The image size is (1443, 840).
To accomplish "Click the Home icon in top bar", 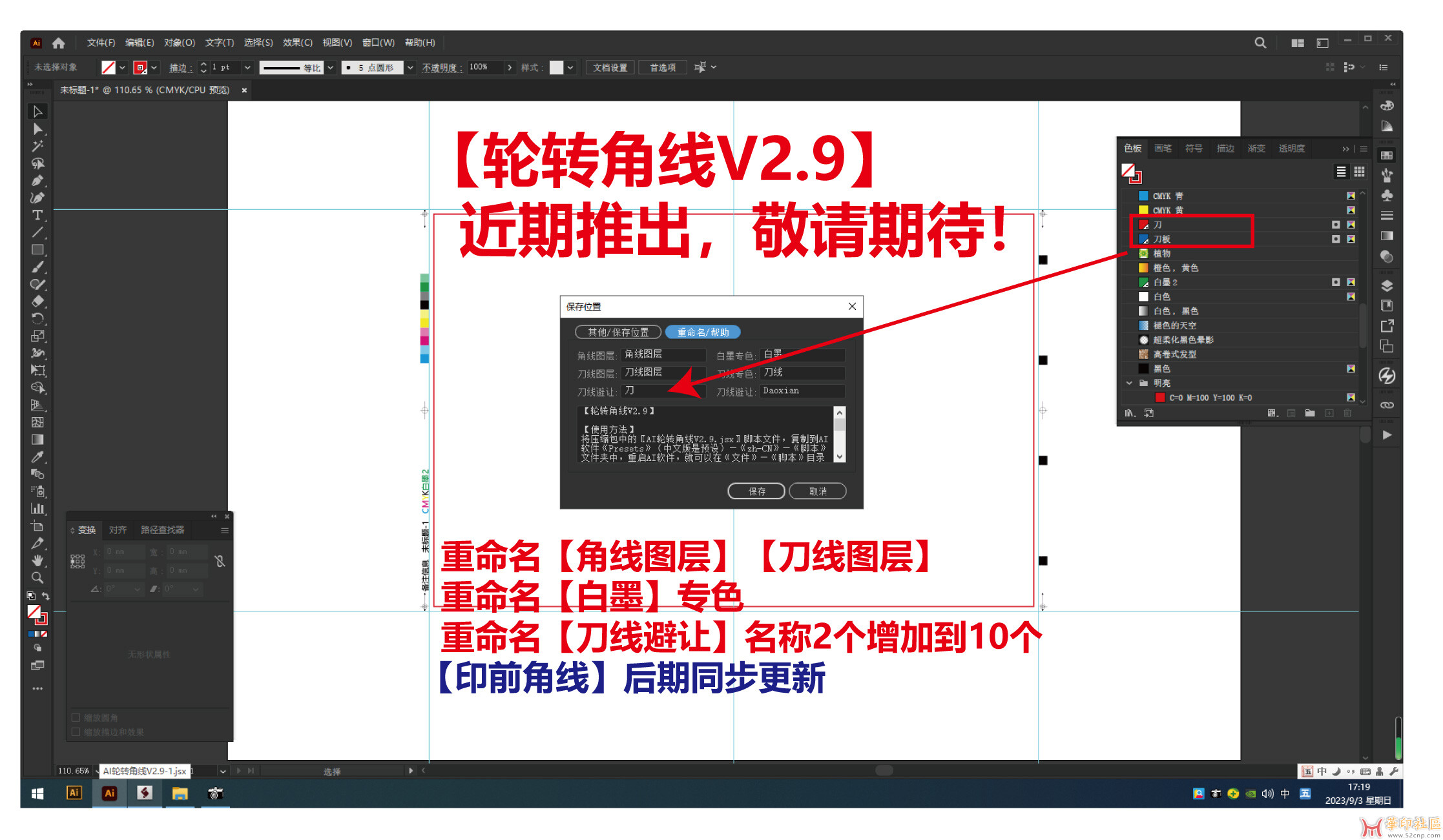I will click(59, 43).
